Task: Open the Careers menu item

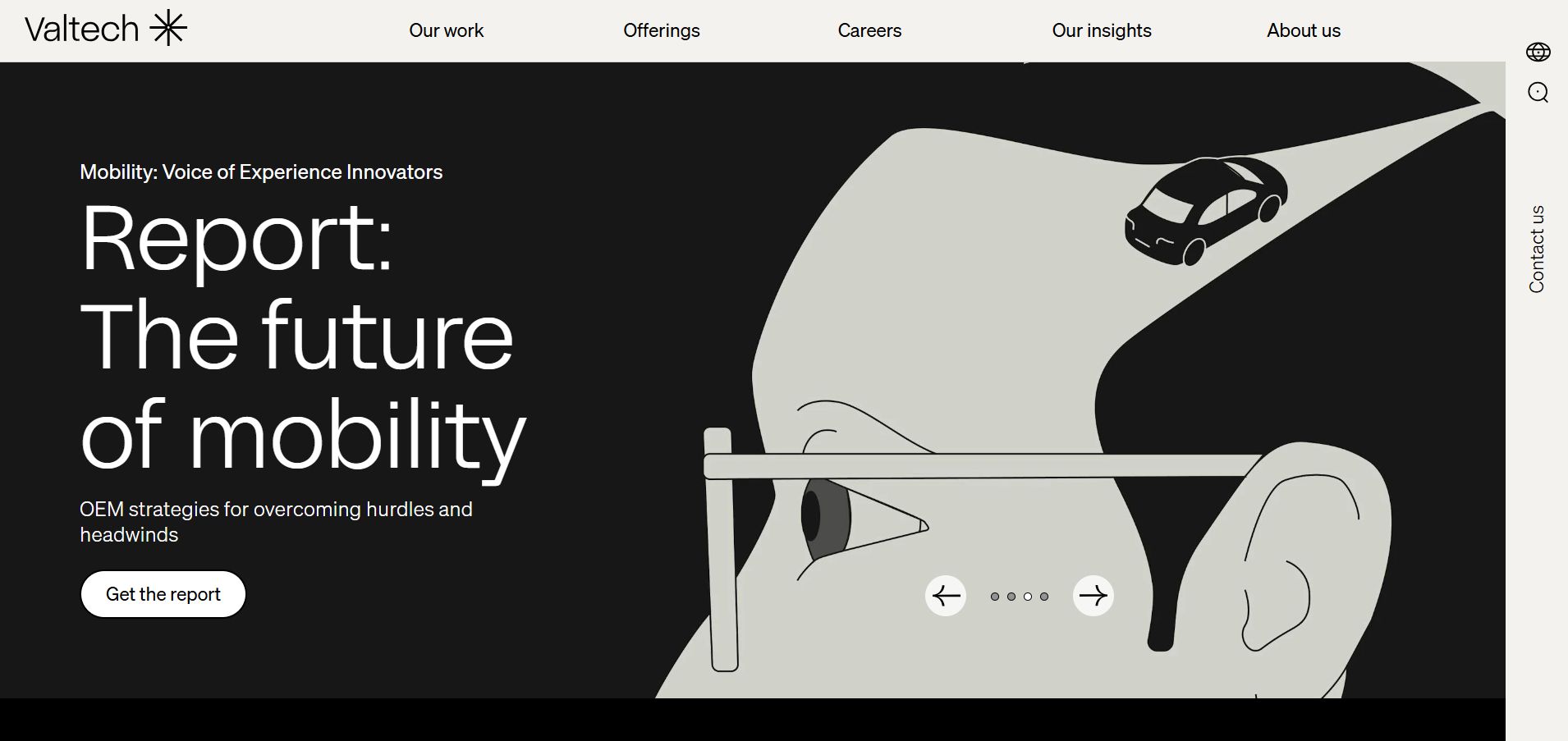Action: [869, 30]
